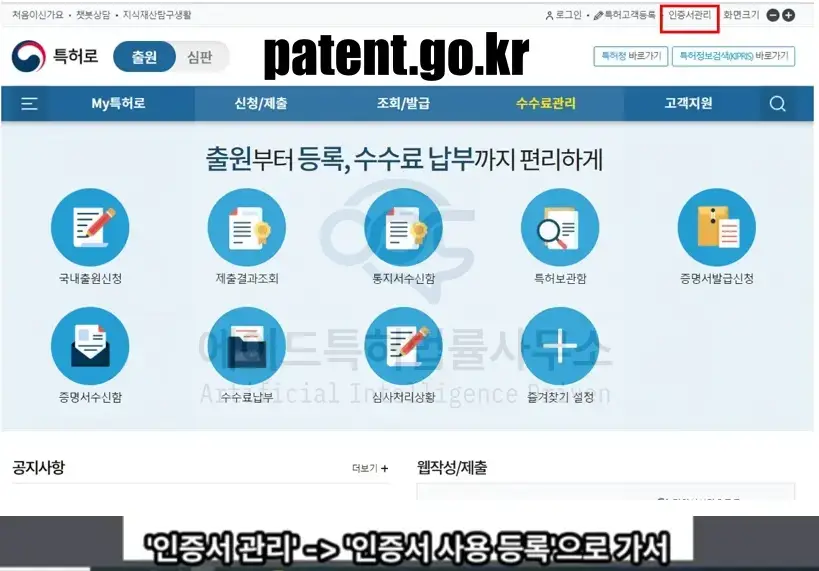Click the 즐겨찾기 설정 plus icon
Viewport: 819px width, 571px height.
point(560,346)
